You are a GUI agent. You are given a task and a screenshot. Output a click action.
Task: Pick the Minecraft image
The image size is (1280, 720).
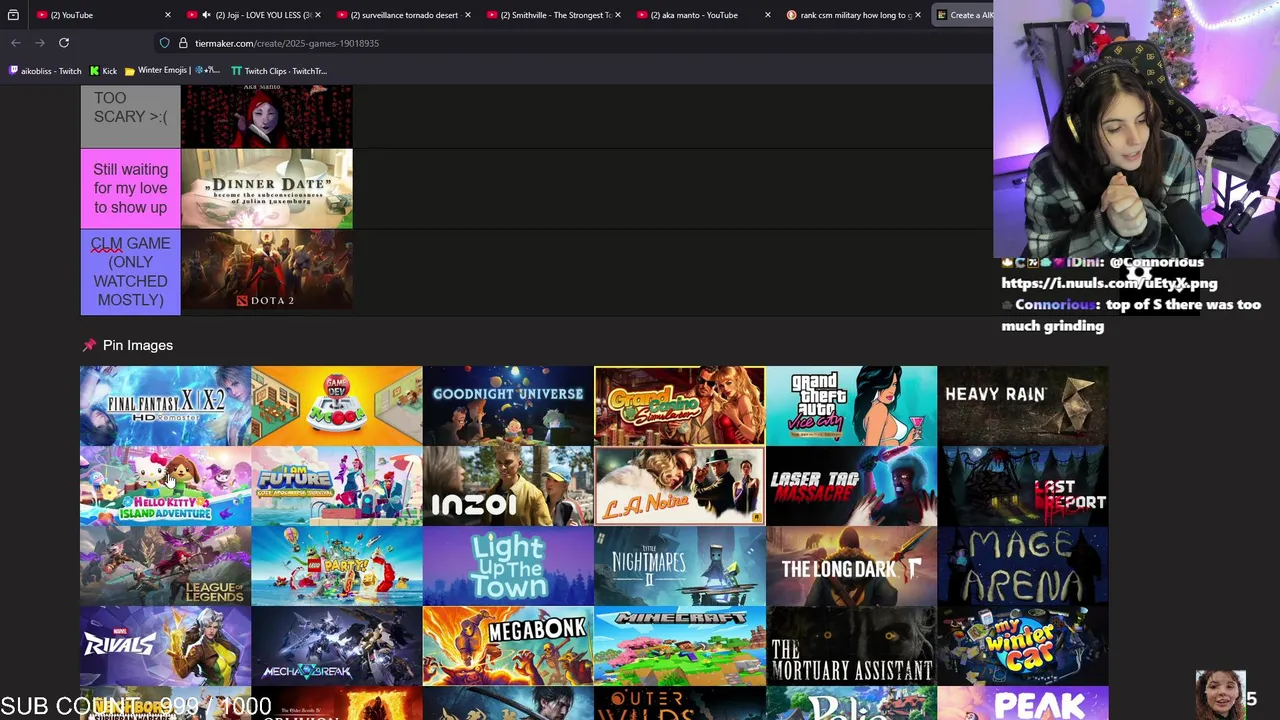coord(680,646)
